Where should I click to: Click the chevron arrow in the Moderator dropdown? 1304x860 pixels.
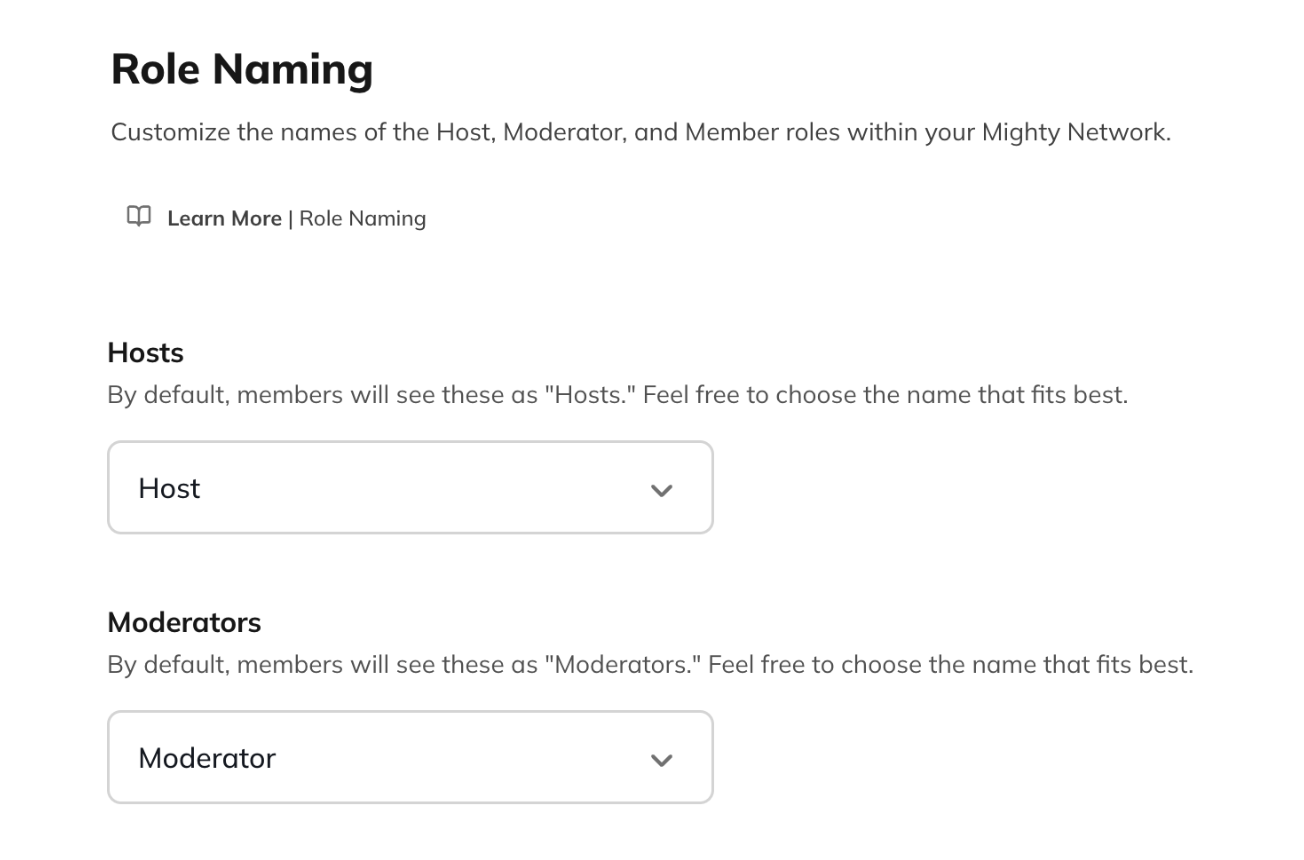661,760
